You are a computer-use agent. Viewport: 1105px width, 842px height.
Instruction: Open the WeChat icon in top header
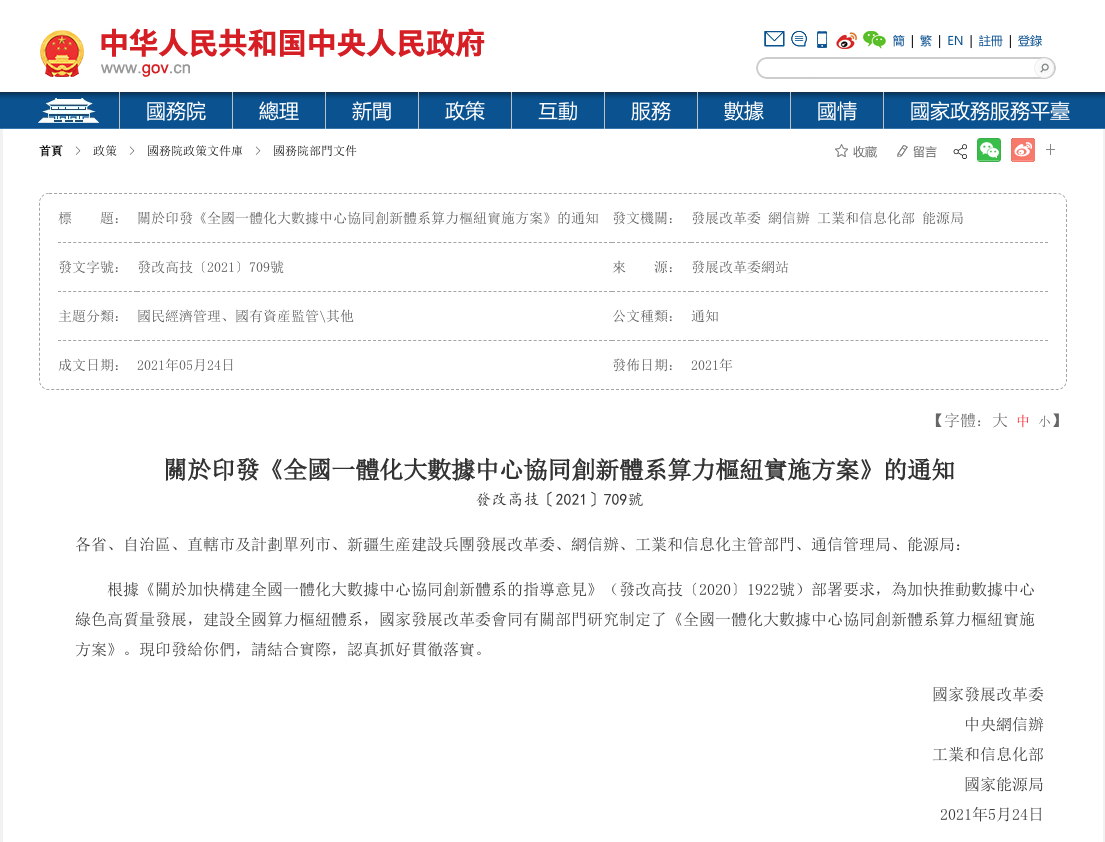(875, 39)
